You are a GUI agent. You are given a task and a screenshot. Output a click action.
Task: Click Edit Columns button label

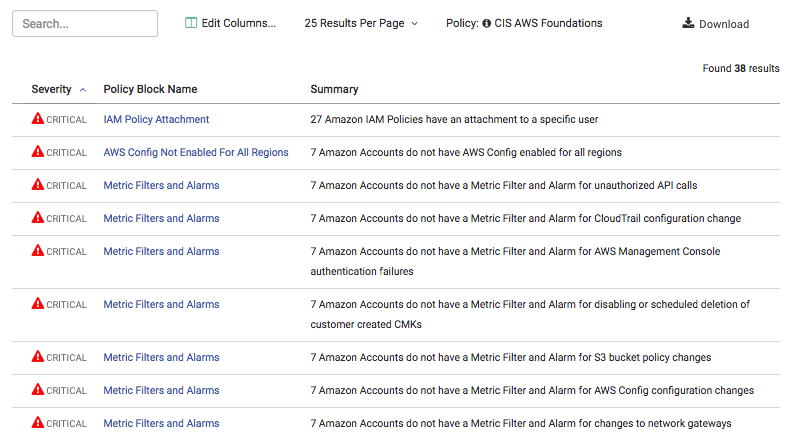click(x=238, y=23)
